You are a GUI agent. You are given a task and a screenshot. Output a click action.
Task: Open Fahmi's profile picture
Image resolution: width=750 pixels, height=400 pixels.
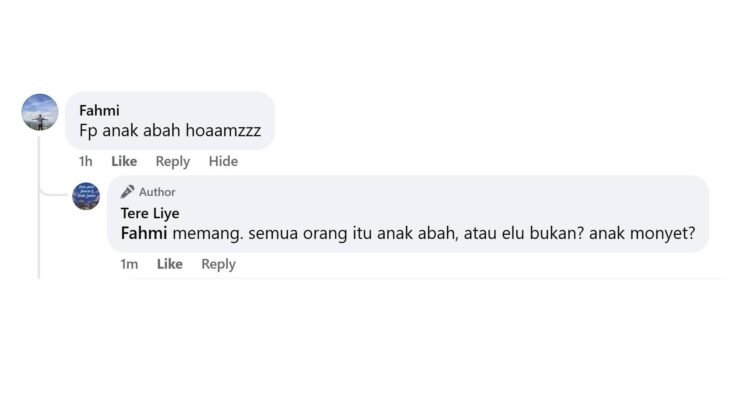coord(40,112)
